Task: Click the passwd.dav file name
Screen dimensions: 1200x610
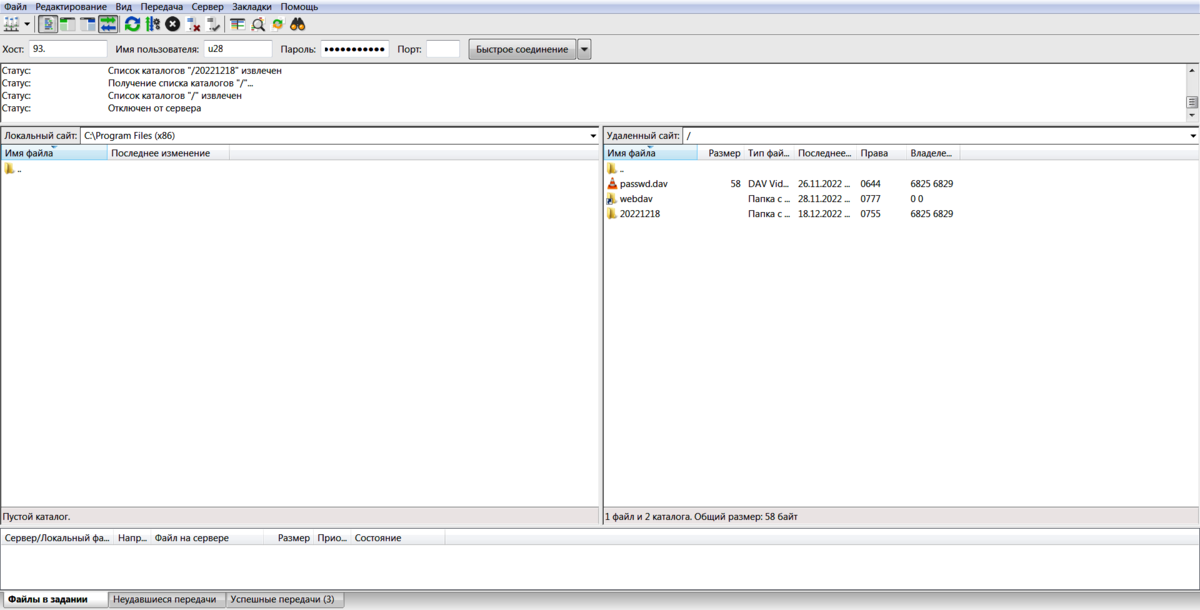Action: (643, 184)
